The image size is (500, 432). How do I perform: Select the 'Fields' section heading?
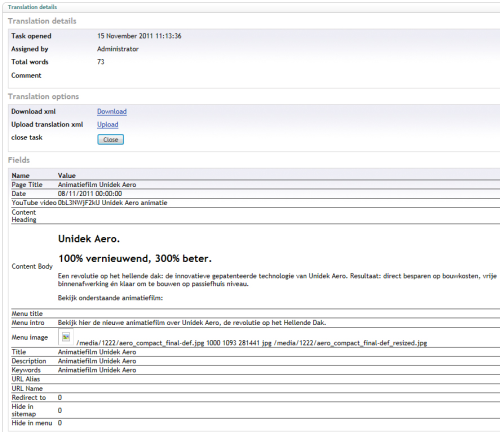(19, 160)
